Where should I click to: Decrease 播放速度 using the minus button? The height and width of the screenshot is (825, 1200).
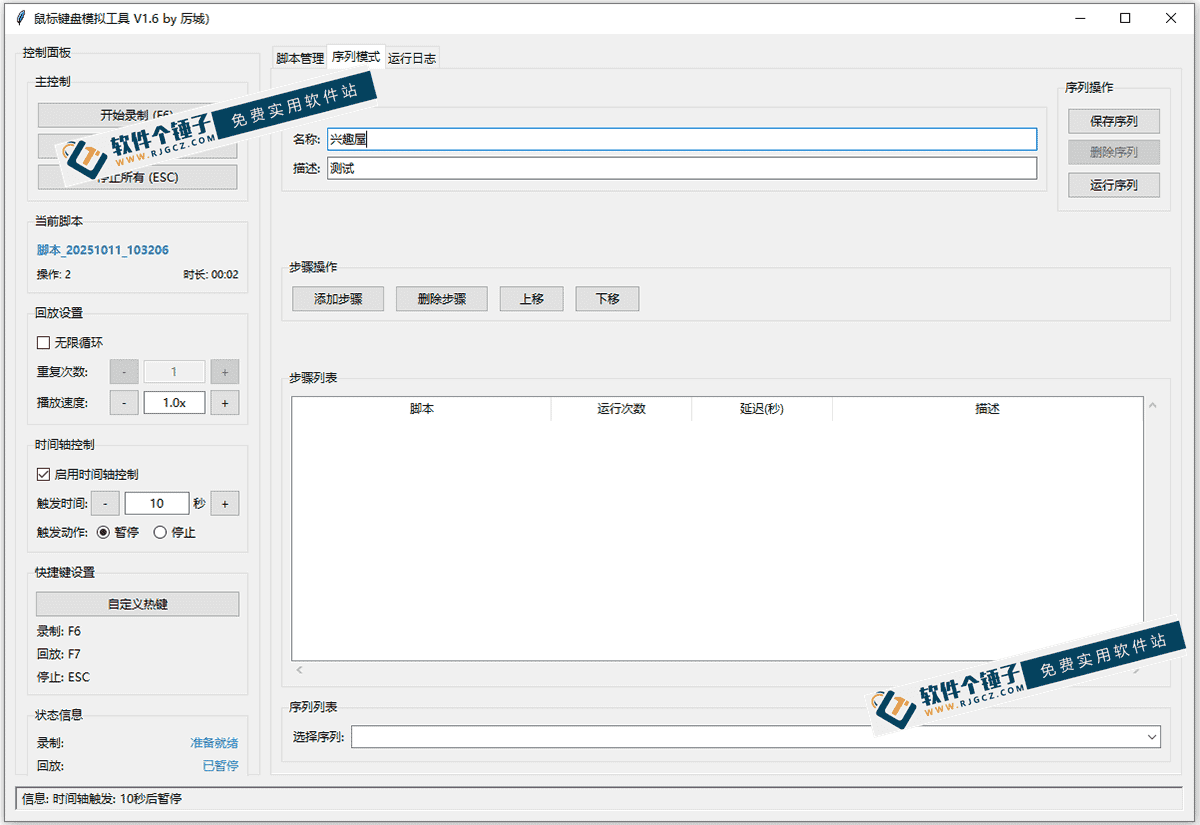tap(124, 402)
